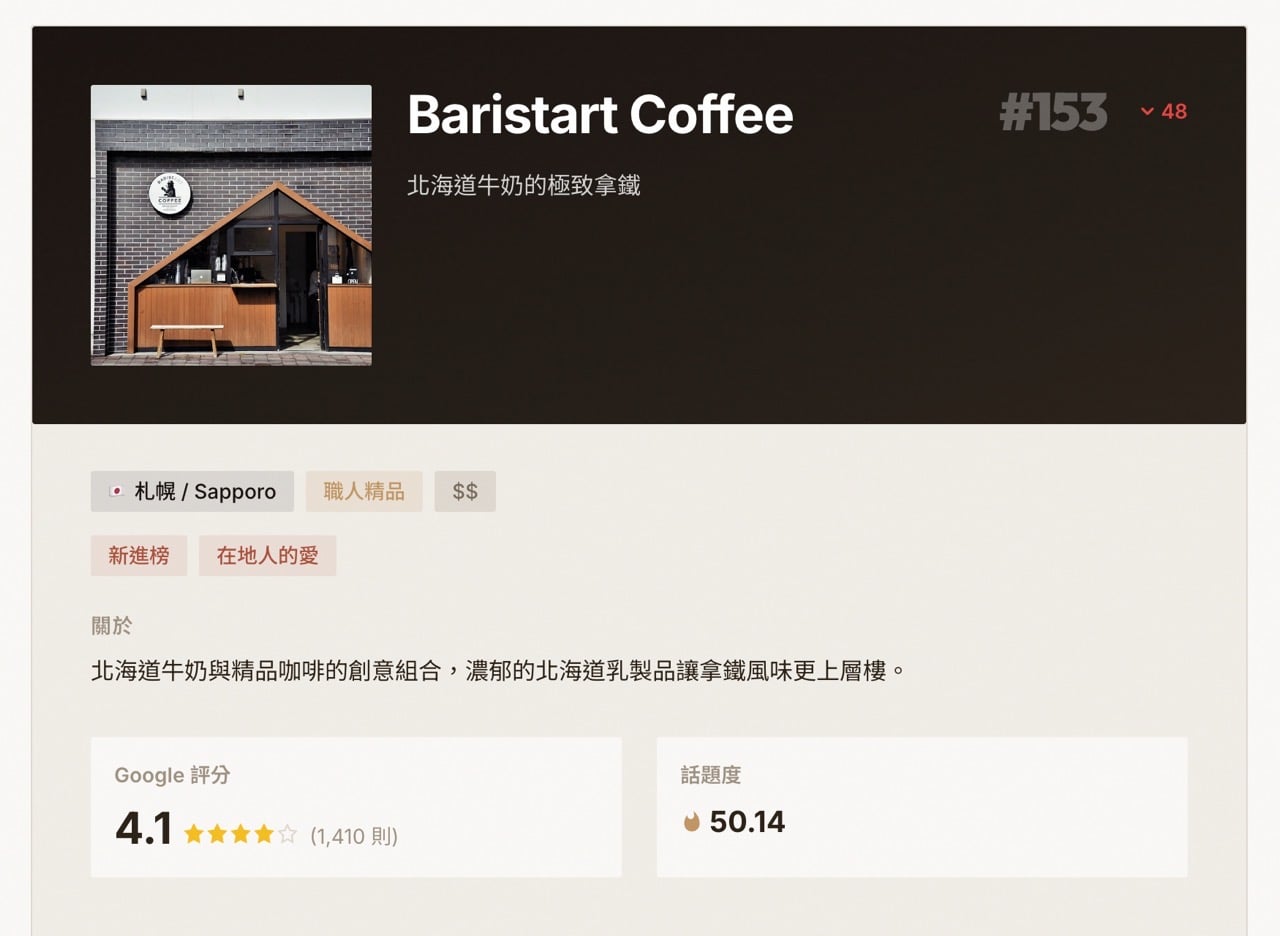Click the Baristart Coffee title heading
1280x936 pixels.
coord(600,114)
